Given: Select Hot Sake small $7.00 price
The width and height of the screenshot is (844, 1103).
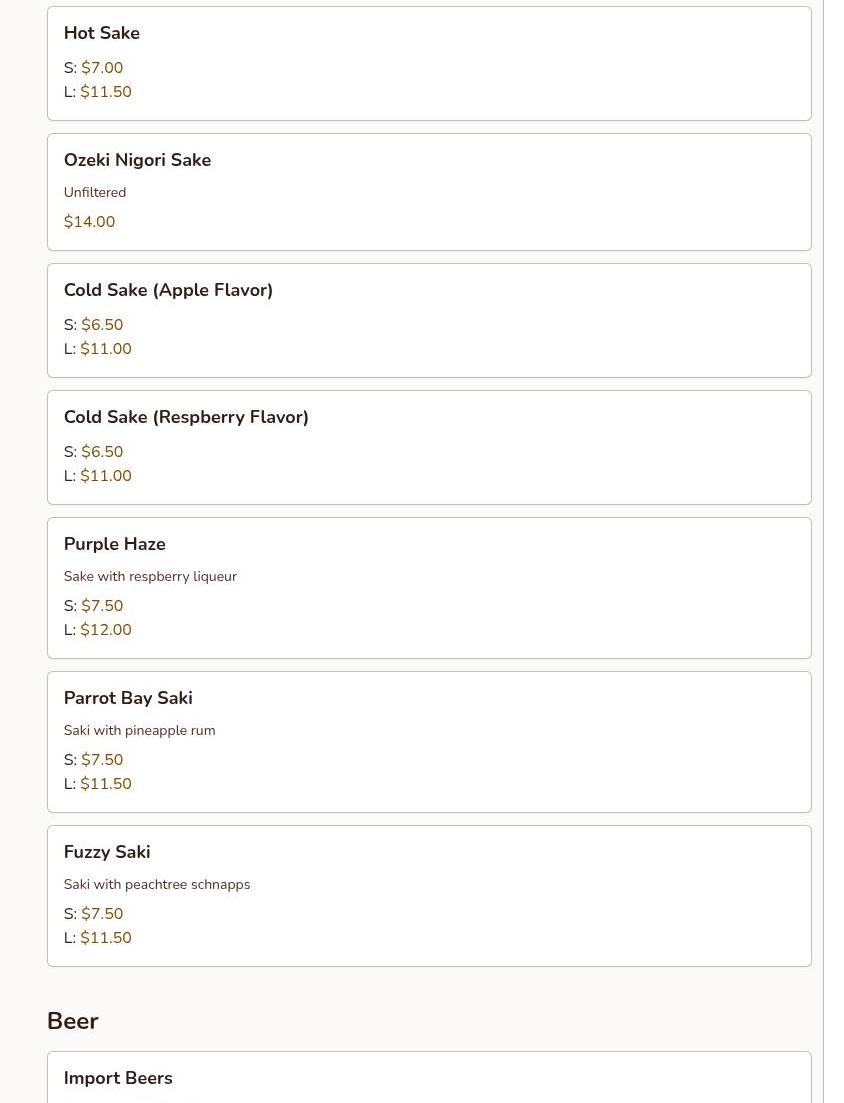Looking at the screenshot, I should [102, 68].
